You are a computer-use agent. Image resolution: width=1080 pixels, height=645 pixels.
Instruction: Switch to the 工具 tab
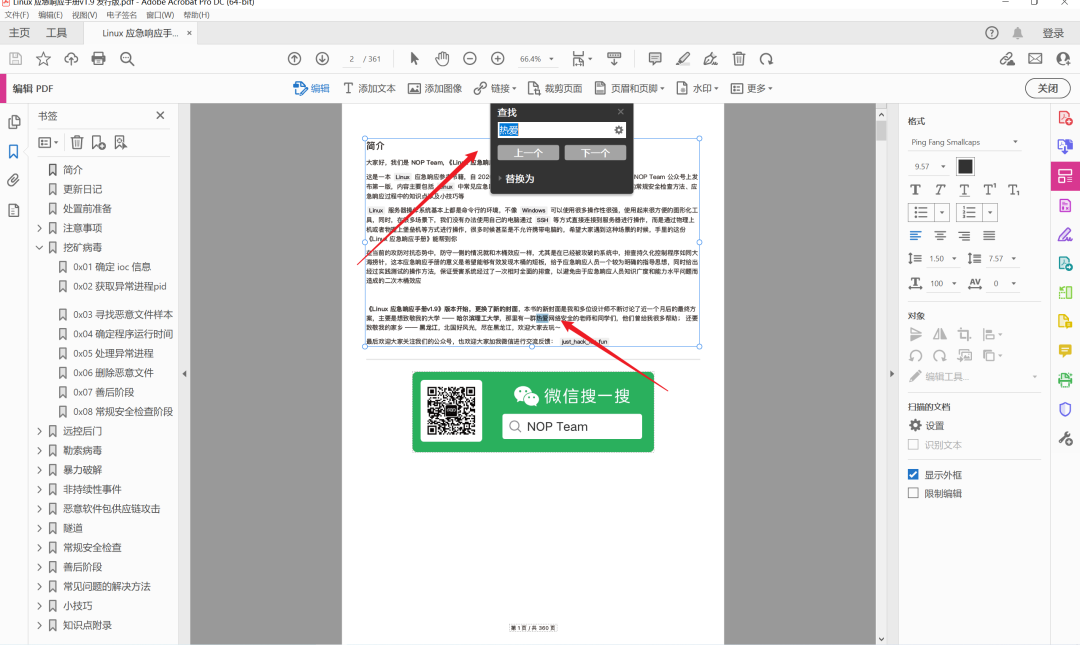[56, 33]
